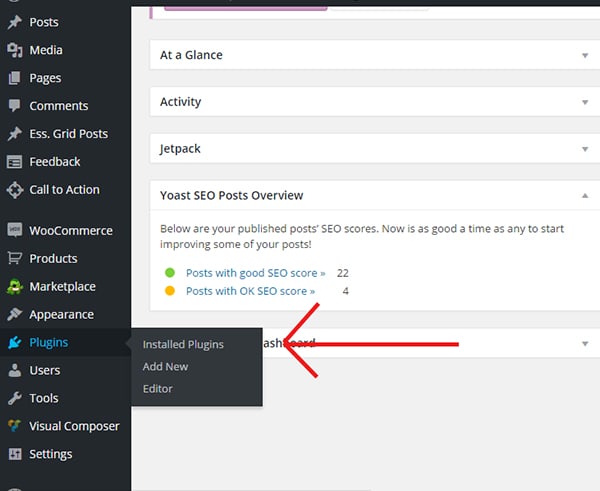Click the orange OK SEO score dot
The image size is (600, 491).
coord(170,291)
